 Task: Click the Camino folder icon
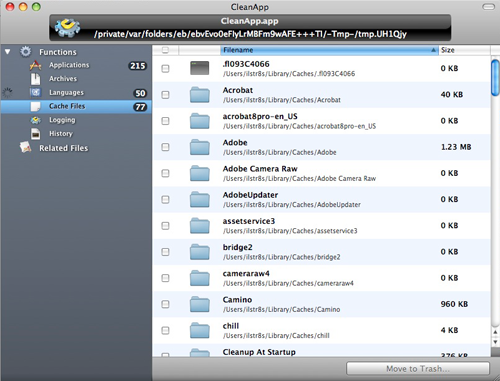200,304
